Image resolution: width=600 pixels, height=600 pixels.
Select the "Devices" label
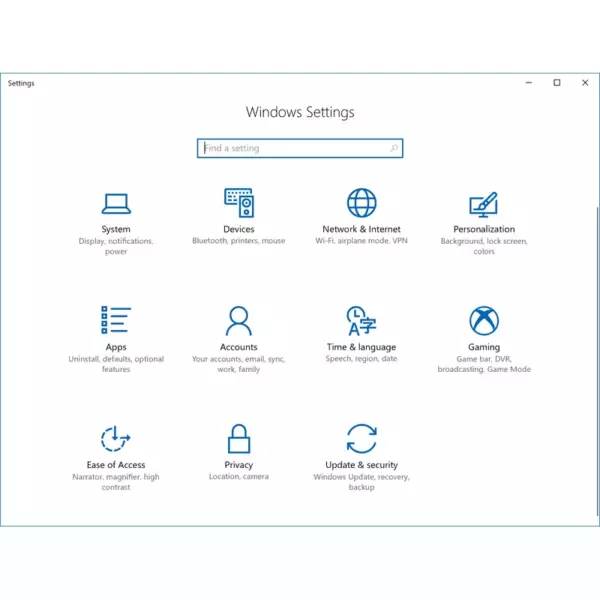click(239, 229)
